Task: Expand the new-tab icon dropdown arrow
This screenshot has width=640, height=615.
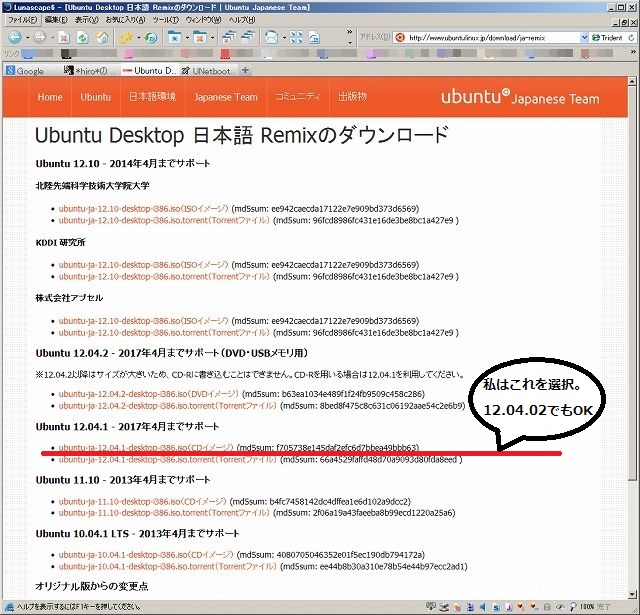Action: [x=187, y=38]
